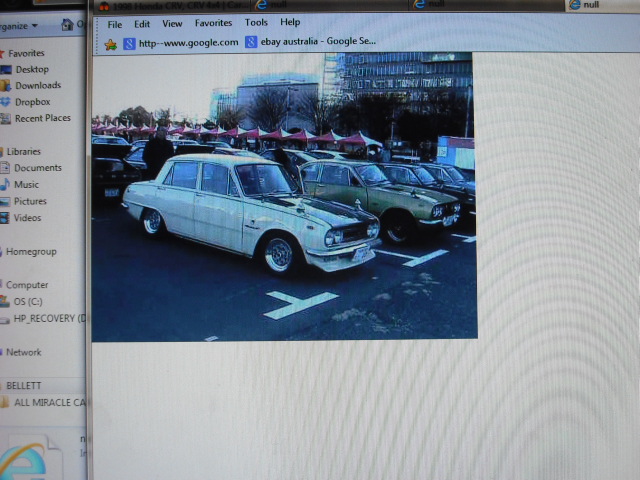Open the Tools menu

pos(256,23)
